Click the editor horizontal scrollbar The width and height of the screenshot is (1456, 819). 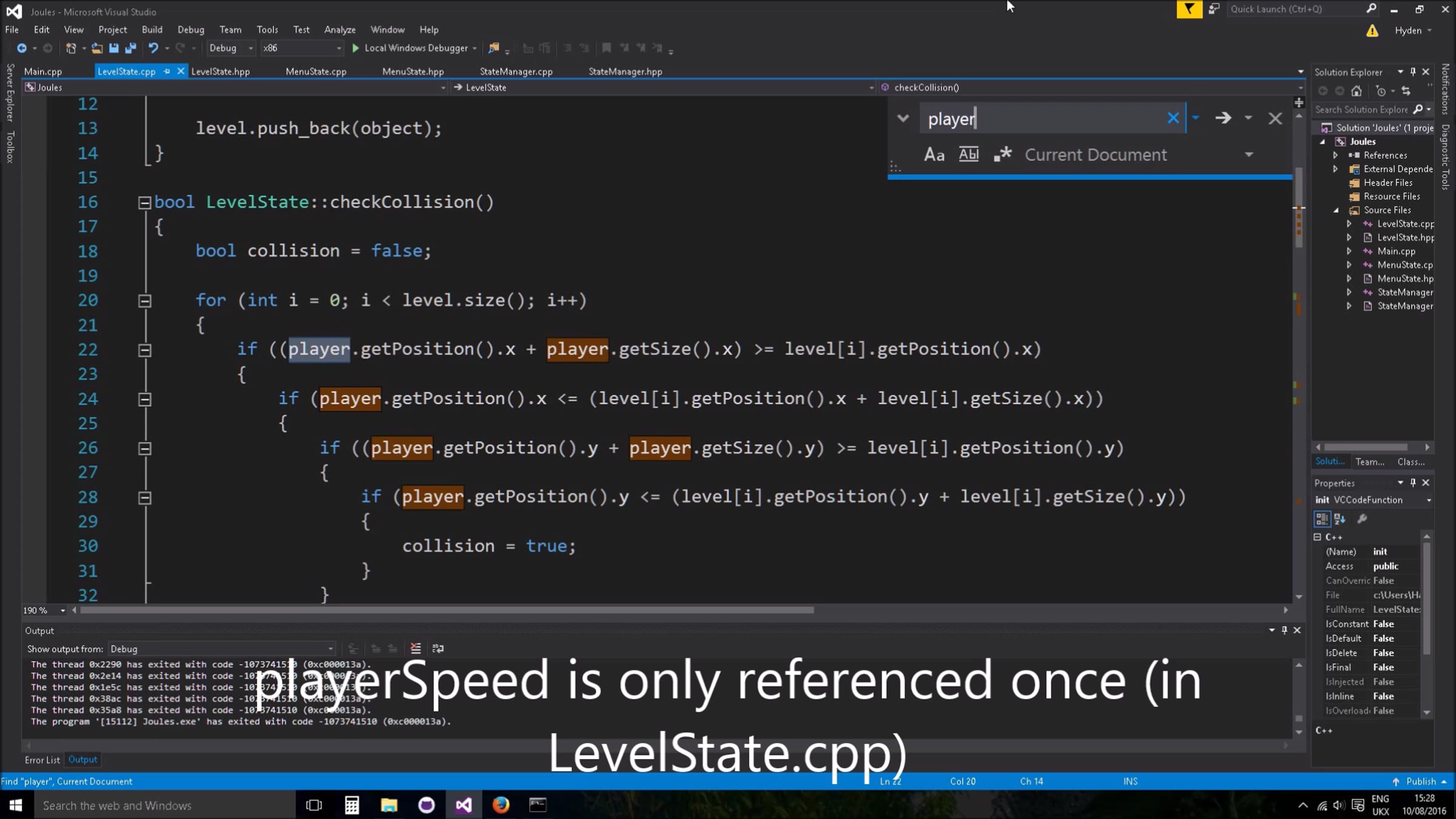[447, 610]
